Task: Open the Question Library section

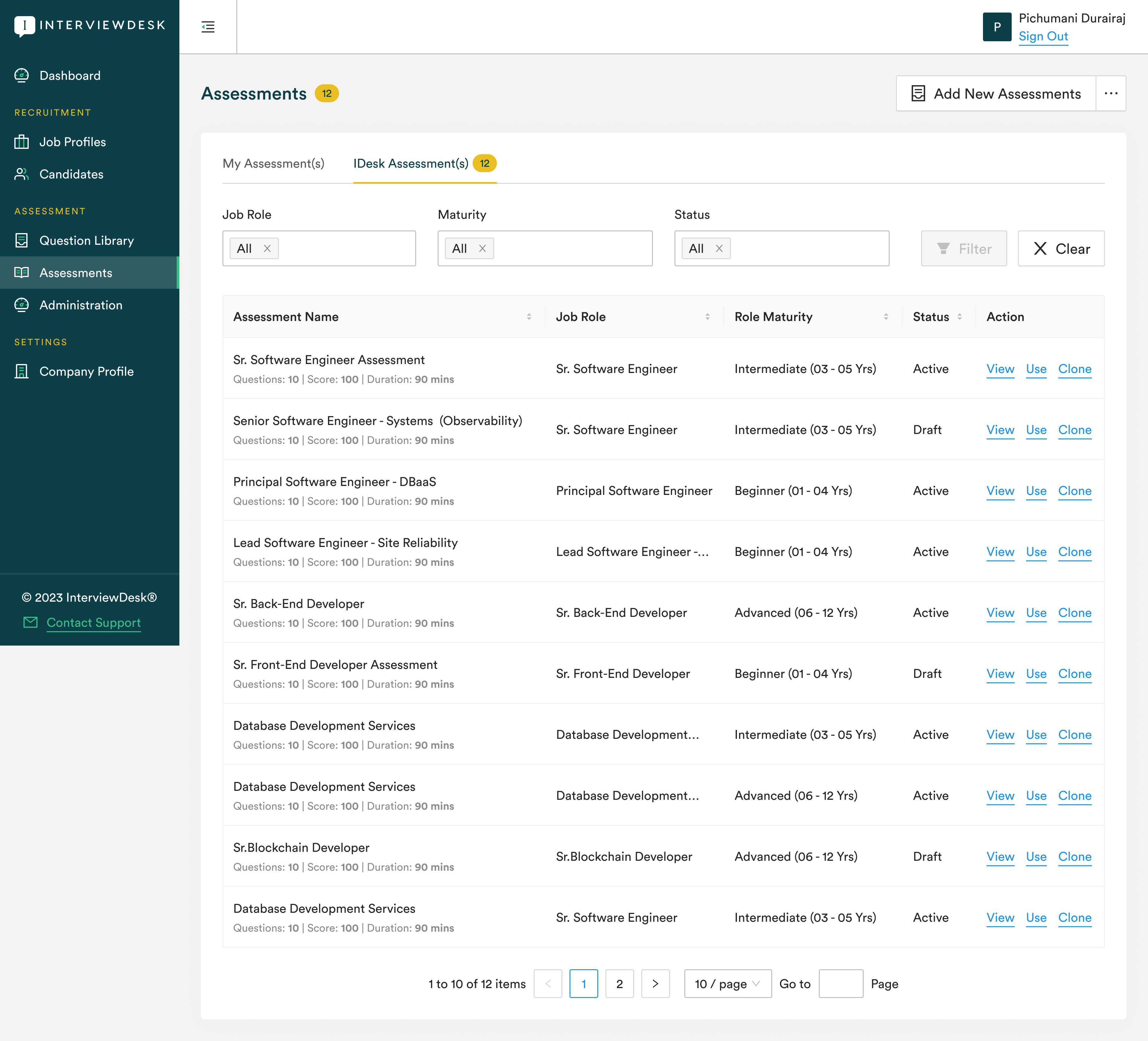Action: 86,240
